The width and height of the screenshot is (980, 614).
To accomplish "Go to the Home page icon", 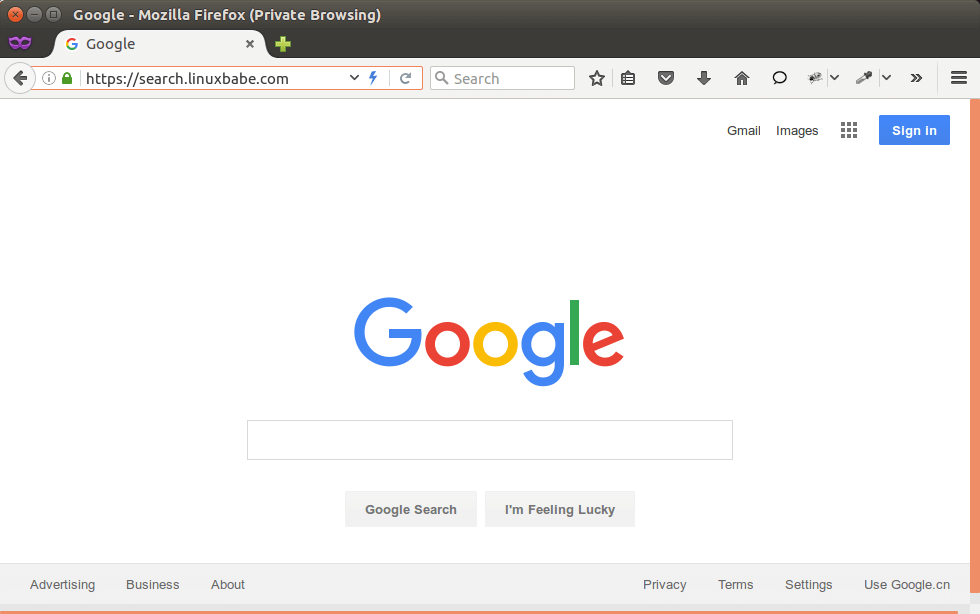I will tap(742, 78).
